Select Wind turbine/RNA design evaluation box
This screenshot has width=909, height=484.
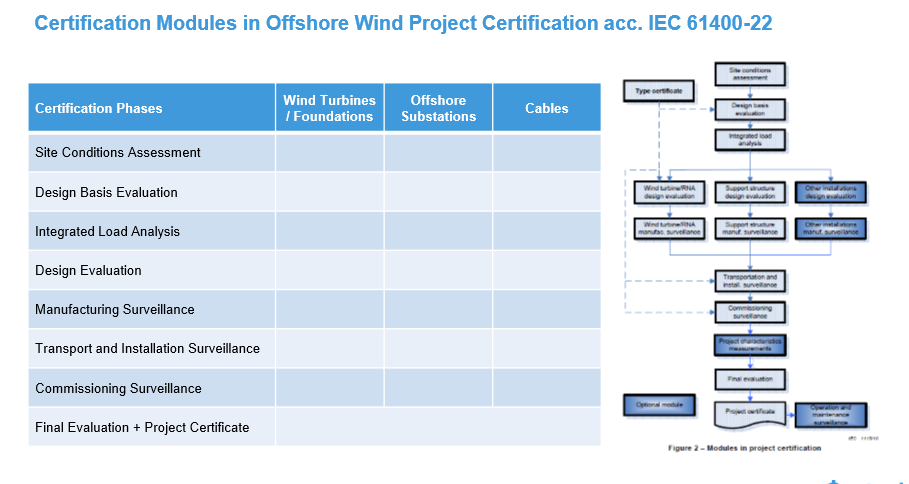(668, 192)
